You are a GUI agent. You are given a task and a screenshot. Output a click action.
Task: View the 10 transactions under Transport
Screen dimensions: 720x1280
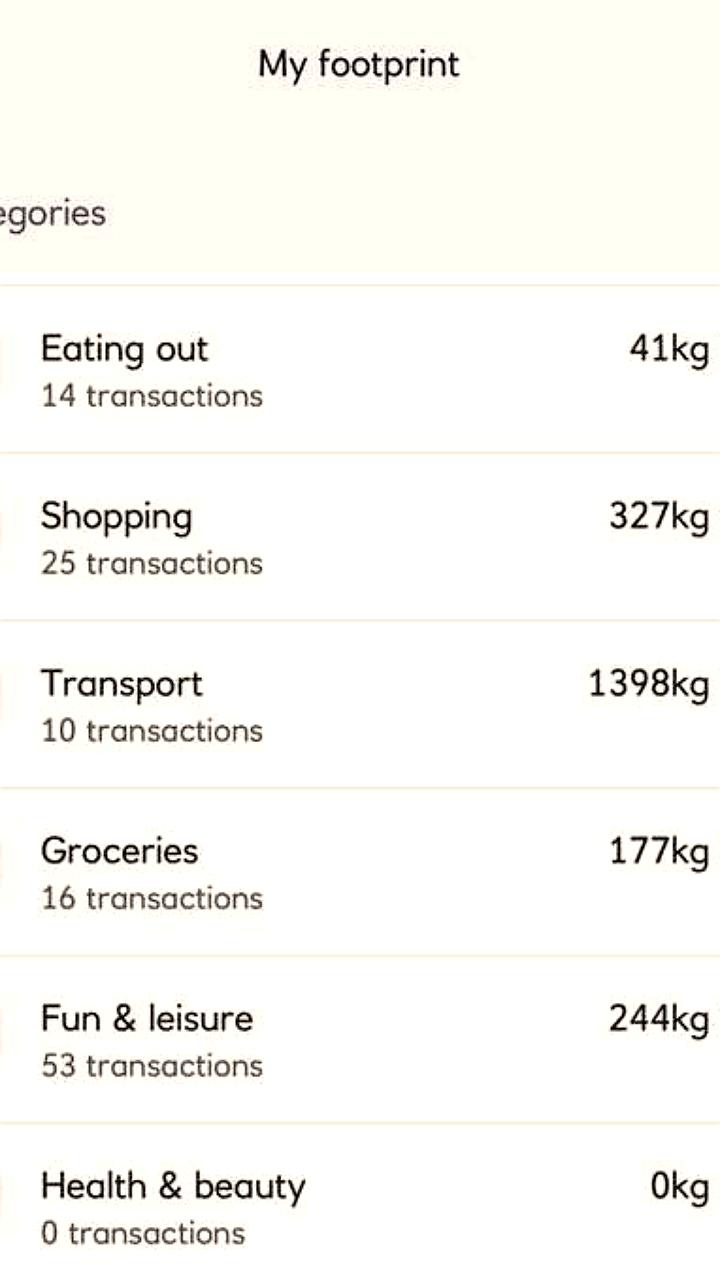[x=152, y=731]
